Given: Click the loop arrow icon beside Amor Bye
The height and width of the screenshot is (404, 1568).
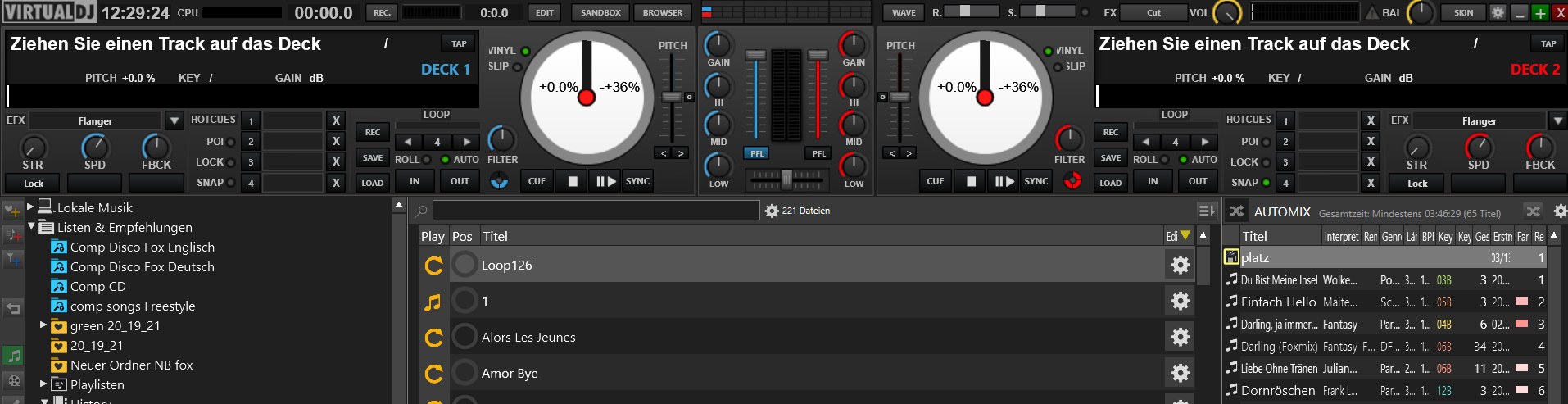Looking at the screenshot, I should coord(433,374).
